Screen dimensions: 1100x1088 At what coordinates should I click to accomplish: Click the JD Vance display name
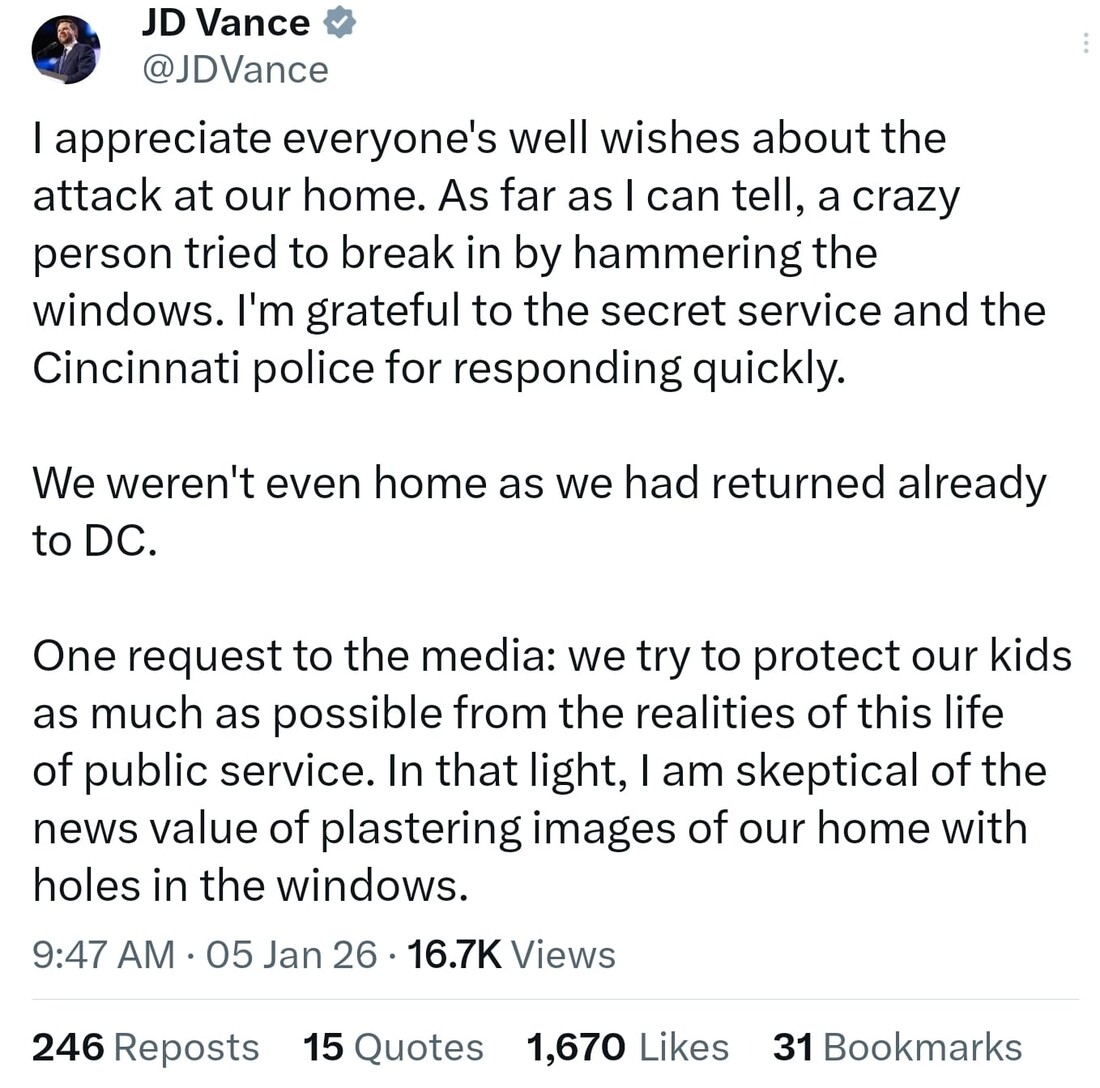click(225, 23)
